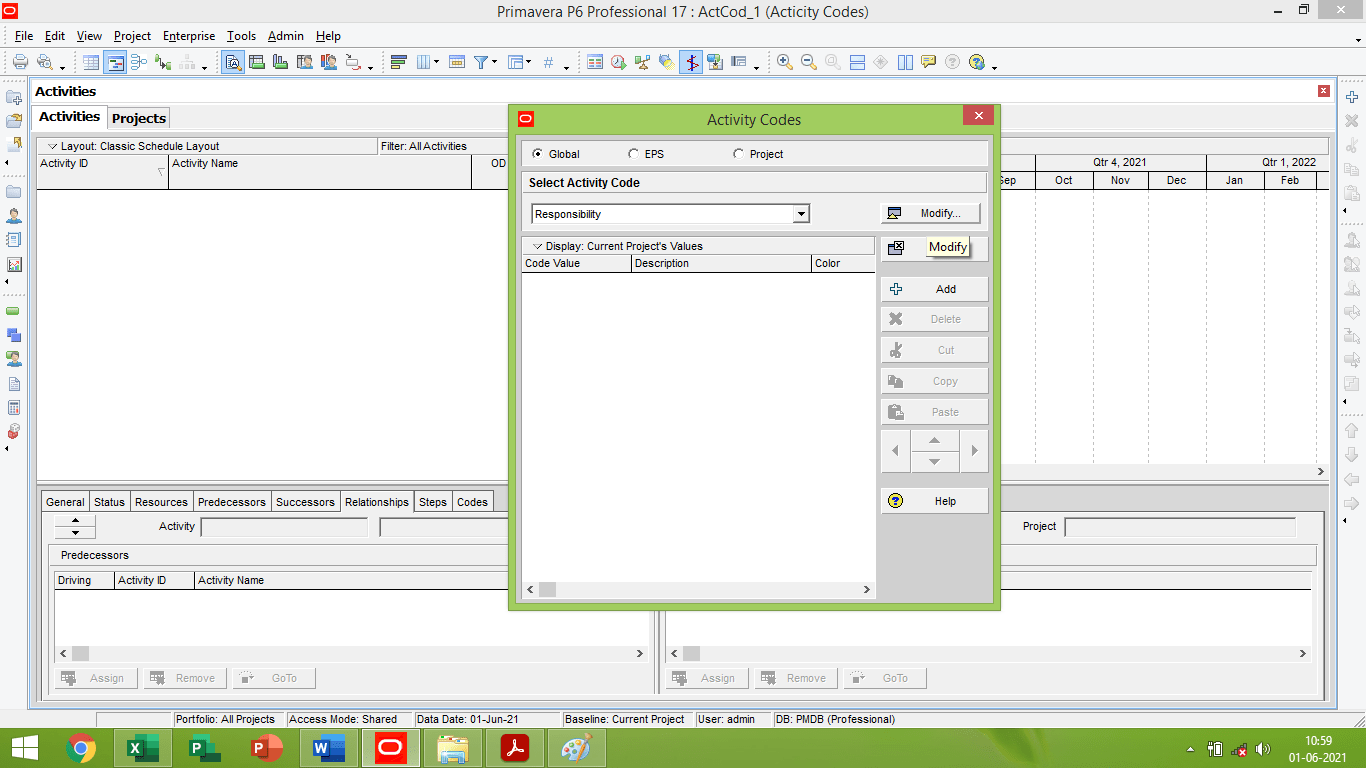
Task: Select the EPS radio button
Action: point(634,154)
